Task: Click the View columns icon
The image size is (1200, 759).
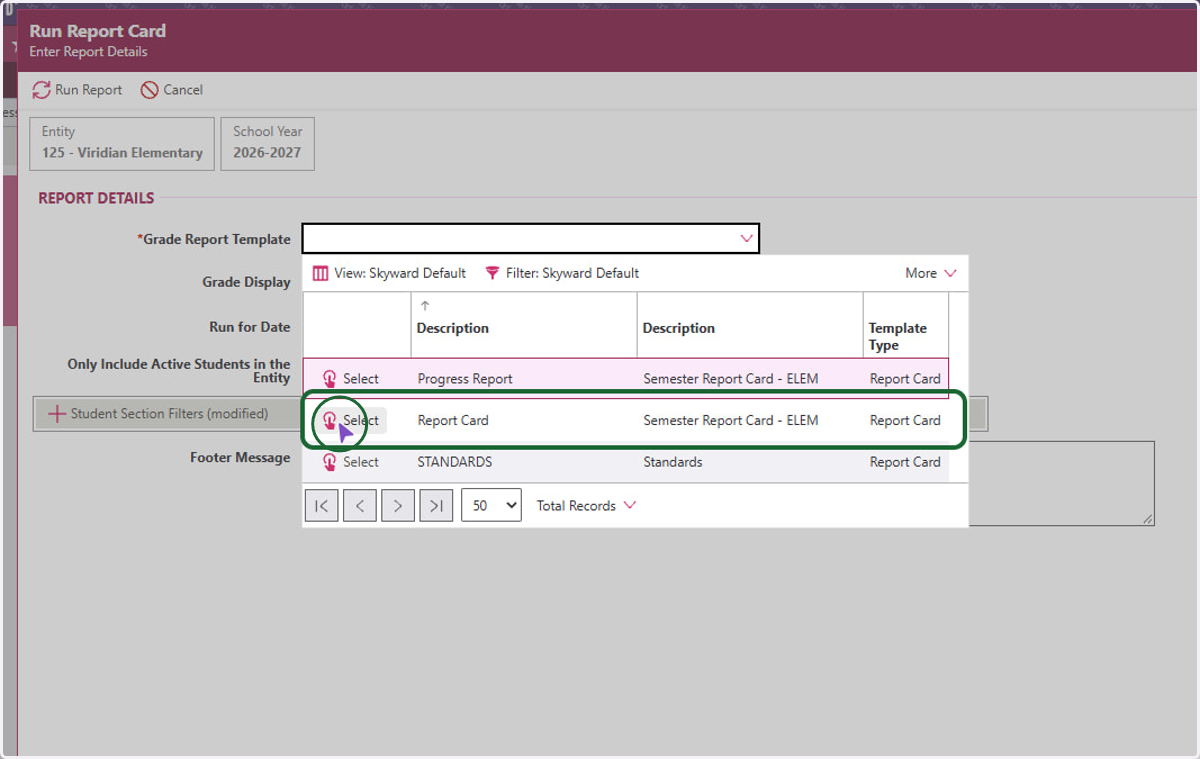Action: [x=320, y=273]
